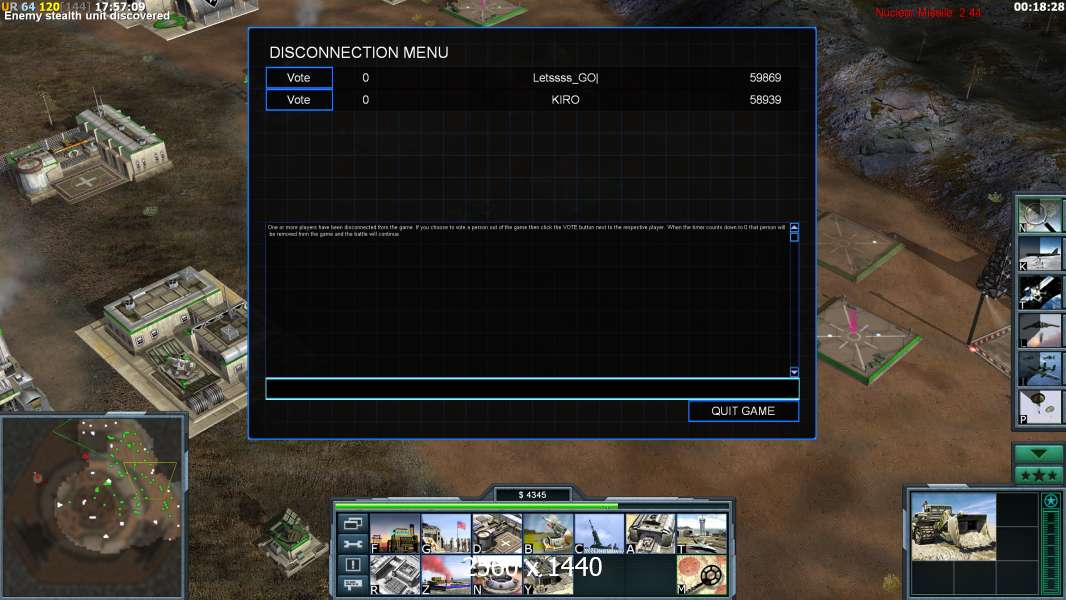Vote to remove player Letssss_GO|
Image resolution: width=1066 pixels, height=600 pixels.
click(x=298, y=77)
